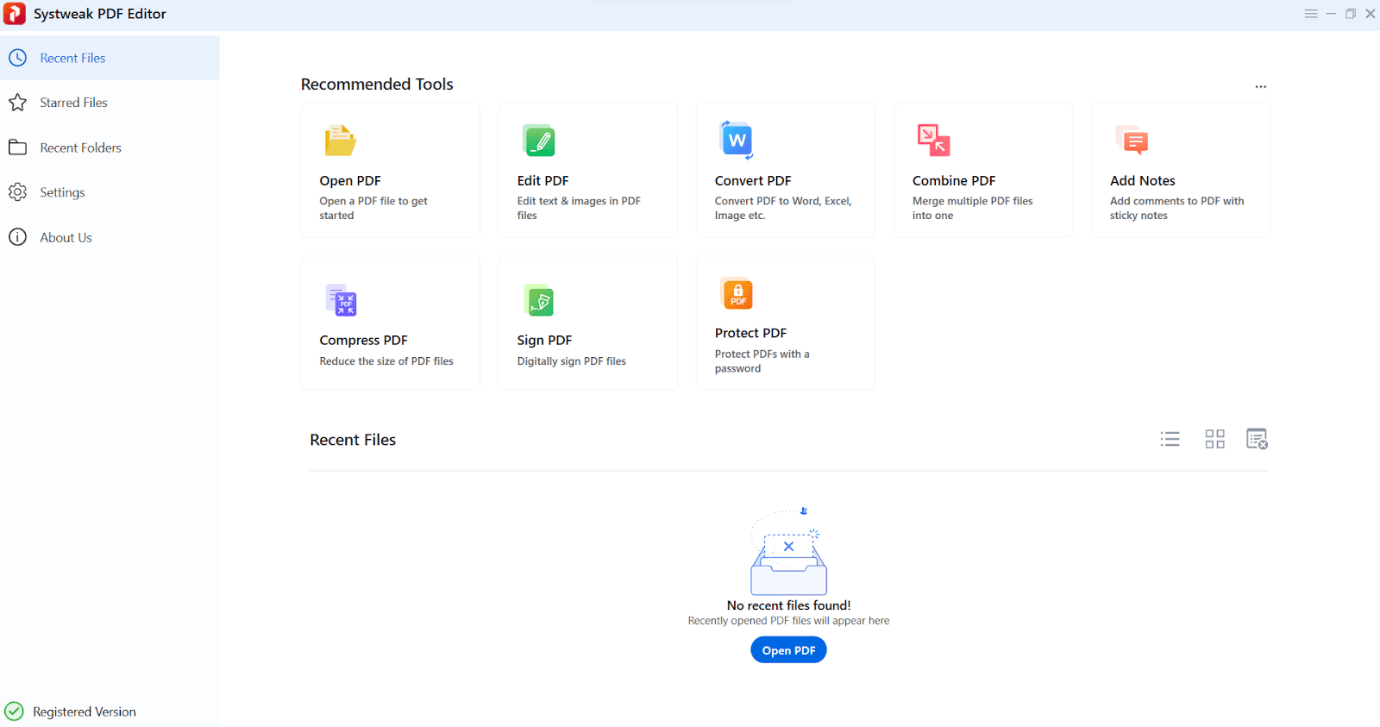Click the Protect PDF lock icon
Viewport: 1380px width, 727px height.
point(737,294)
